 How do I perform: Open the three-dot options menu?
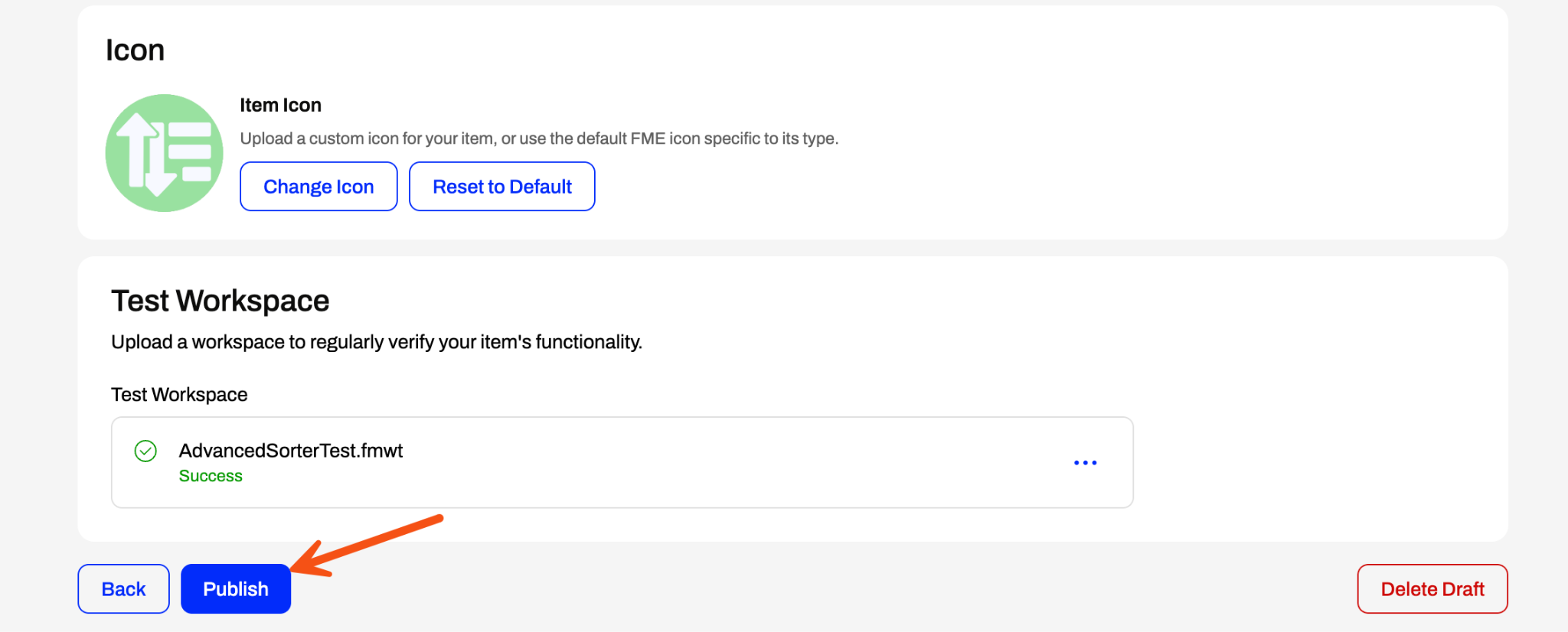(x=1085, y=463)
